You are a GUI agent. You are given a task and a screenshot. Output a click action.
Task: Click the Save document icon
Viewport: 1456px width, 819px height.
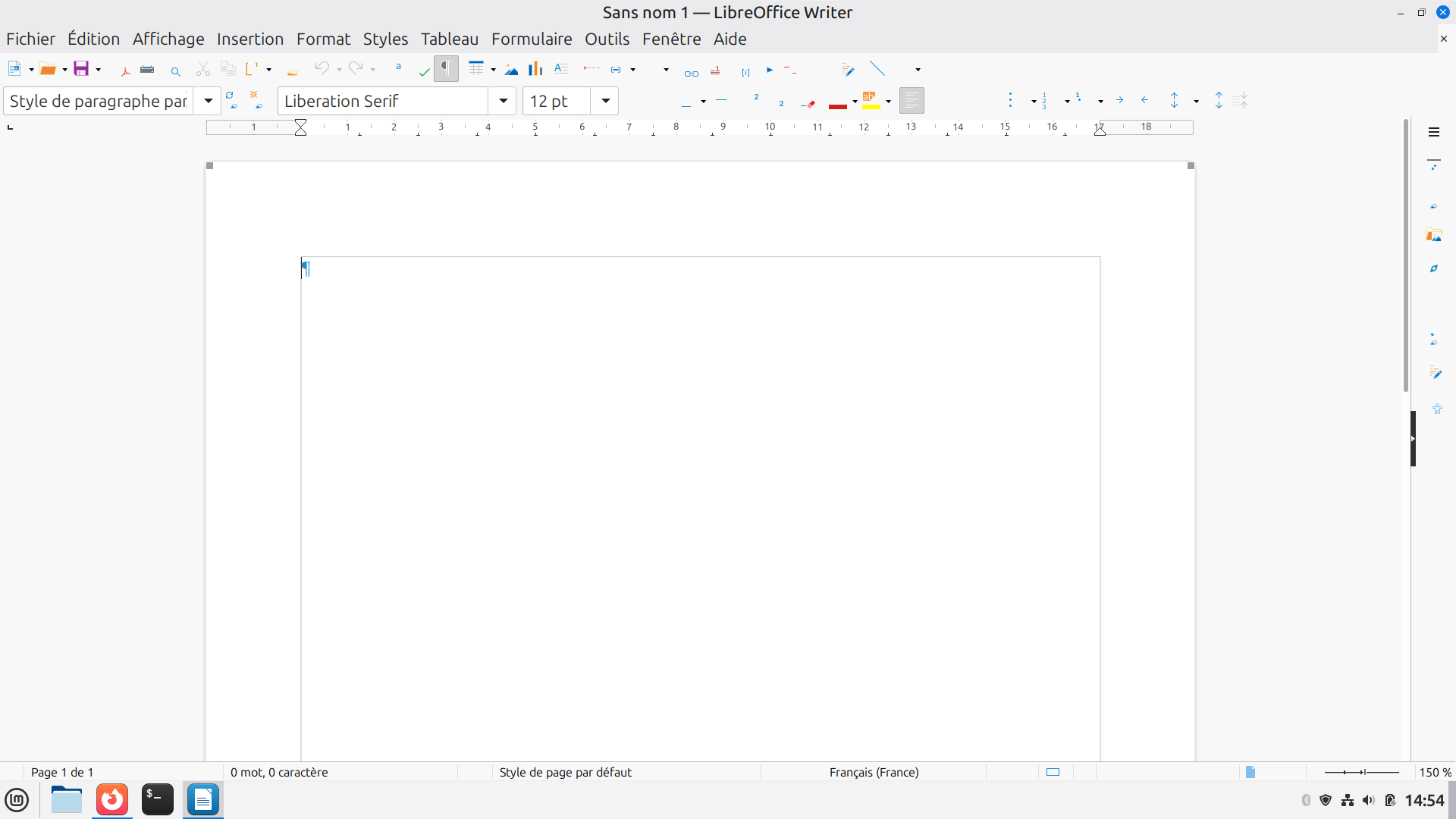[81, 69]
